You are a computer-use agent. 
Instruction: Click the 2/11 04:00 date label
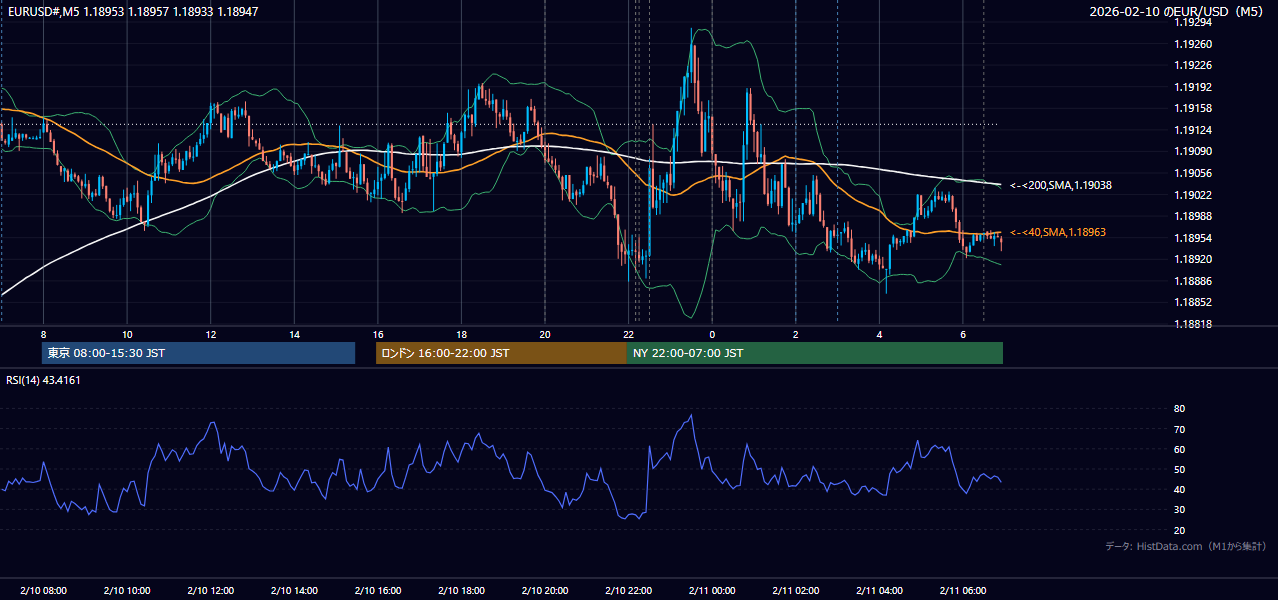880,590
